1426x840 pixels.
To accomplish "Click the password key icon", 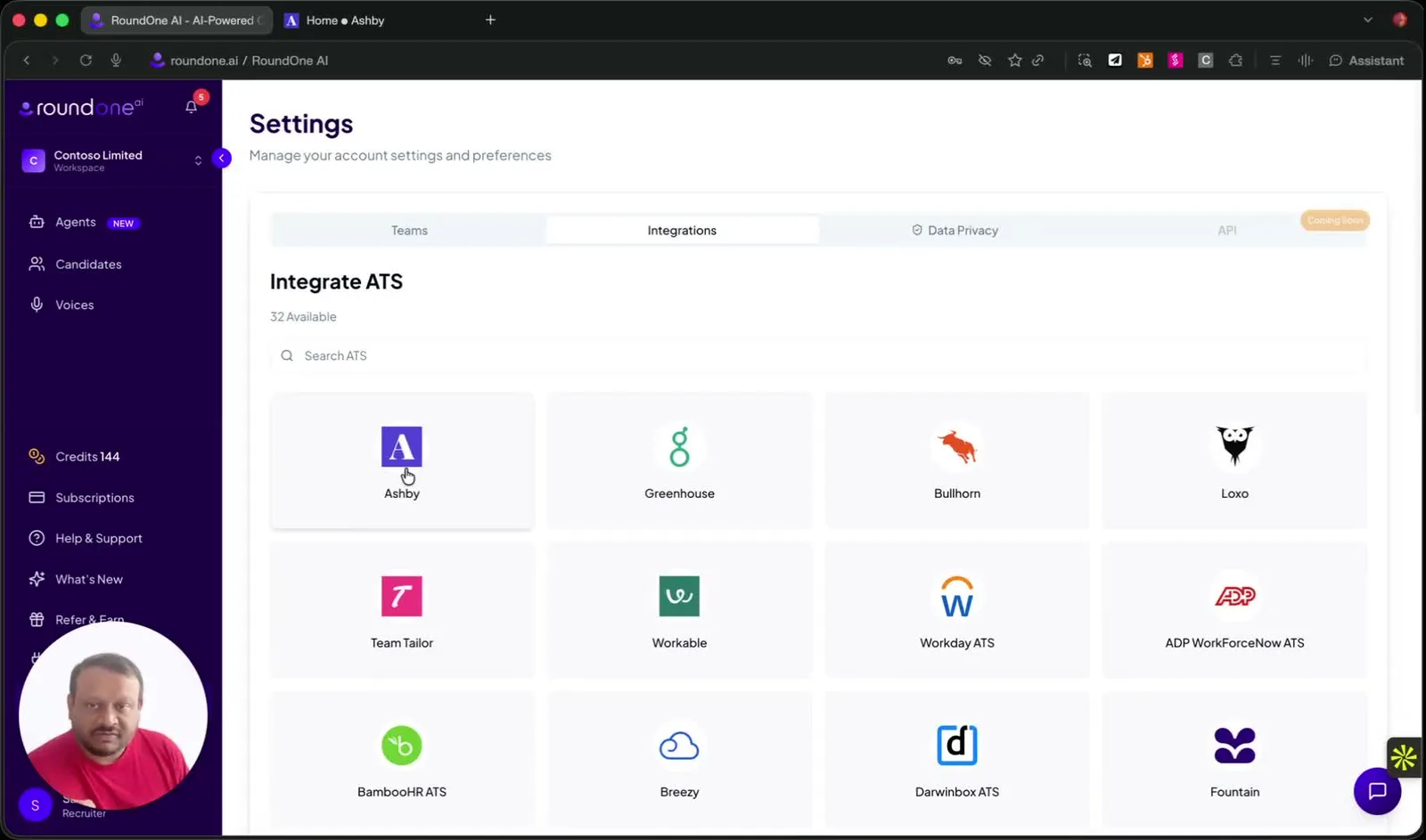I will click(955, 61).
